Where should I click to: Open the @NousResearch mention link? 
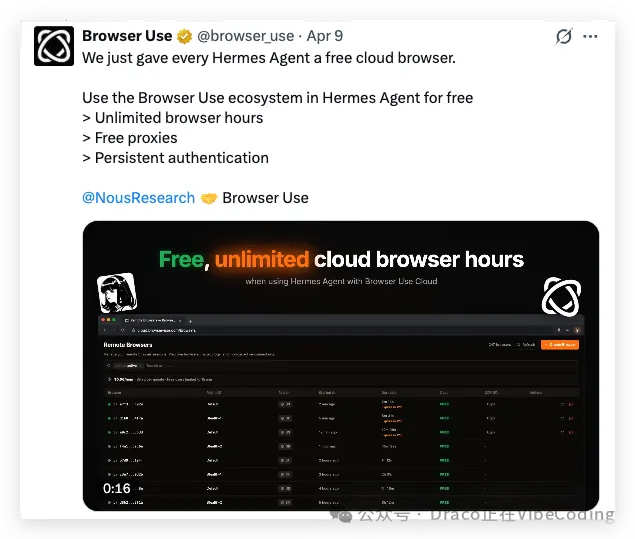pyautogui.click(x=139, y=198)
